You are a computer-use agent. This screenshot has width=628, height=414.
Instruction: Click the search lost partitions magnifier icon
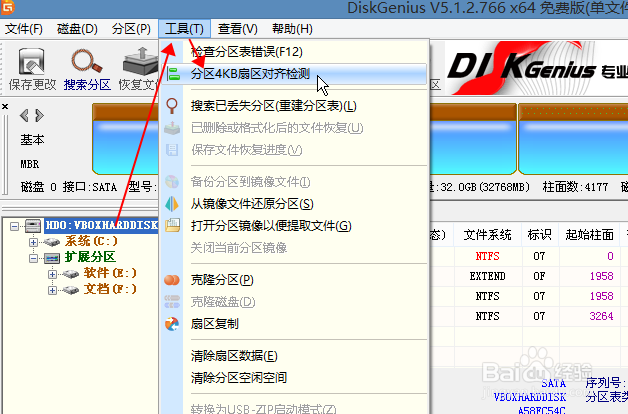click(172, 106)
